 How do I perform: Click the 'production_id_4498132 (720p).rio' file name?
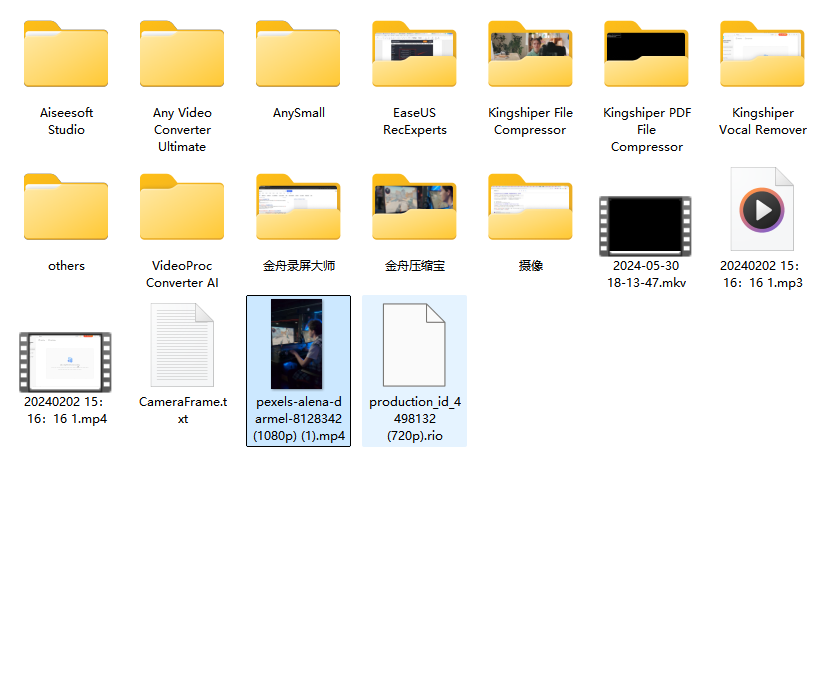pos(414,419)
